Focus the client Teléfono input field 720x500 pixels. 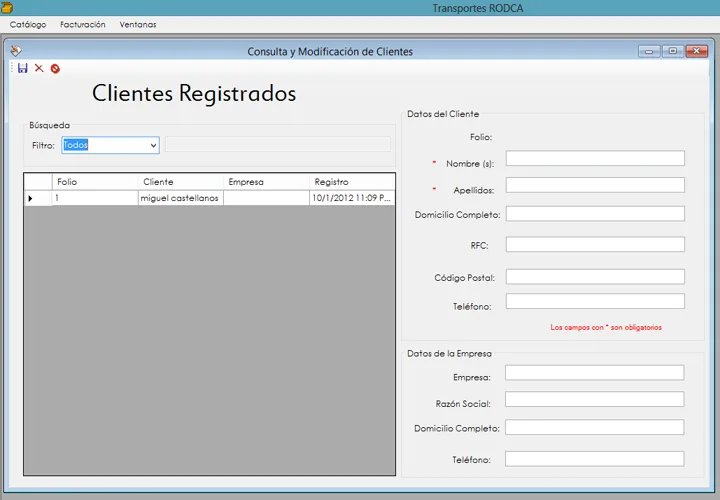click(x=595, y=301)
